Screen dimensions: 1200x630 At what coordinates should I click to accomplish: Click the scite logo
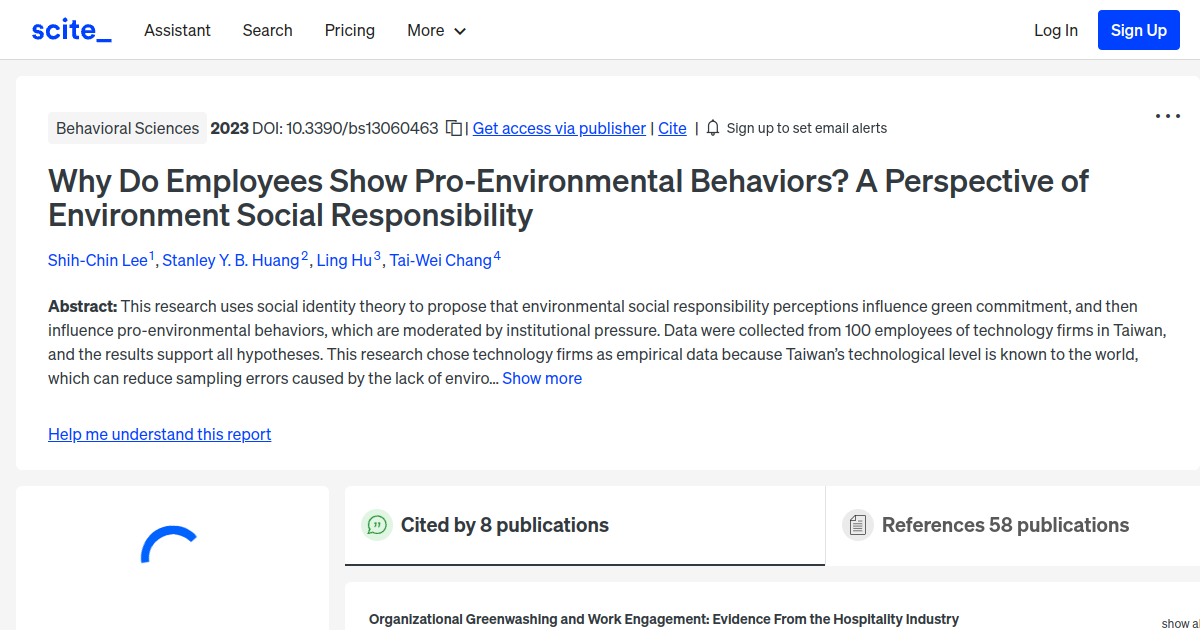click(70, 29)
